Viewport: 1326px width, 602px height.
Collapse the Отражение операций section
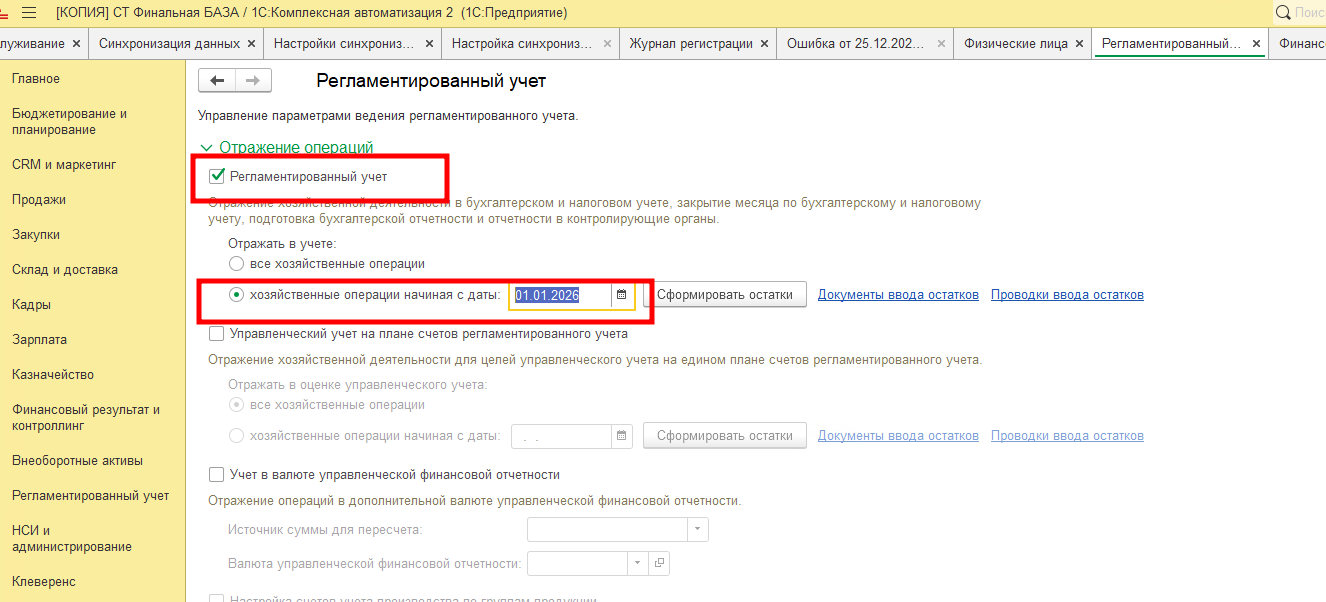click(207, 148)
